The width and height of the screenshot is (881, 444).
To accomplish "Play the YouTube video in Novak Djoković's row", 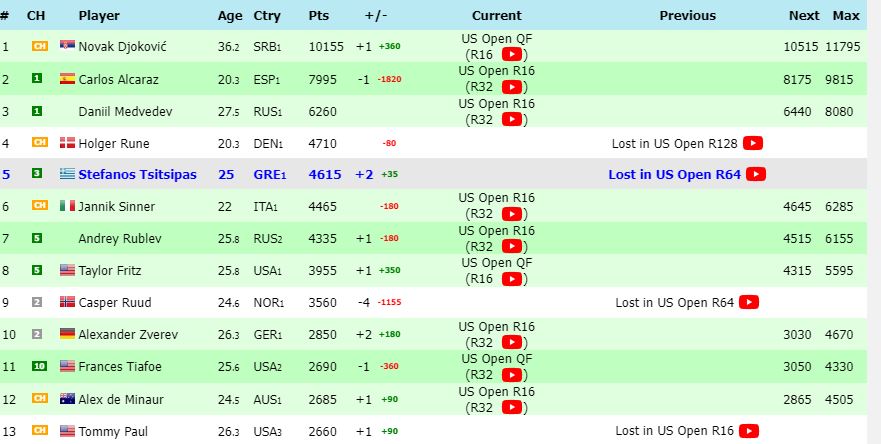I will click(x=511, y=54).
